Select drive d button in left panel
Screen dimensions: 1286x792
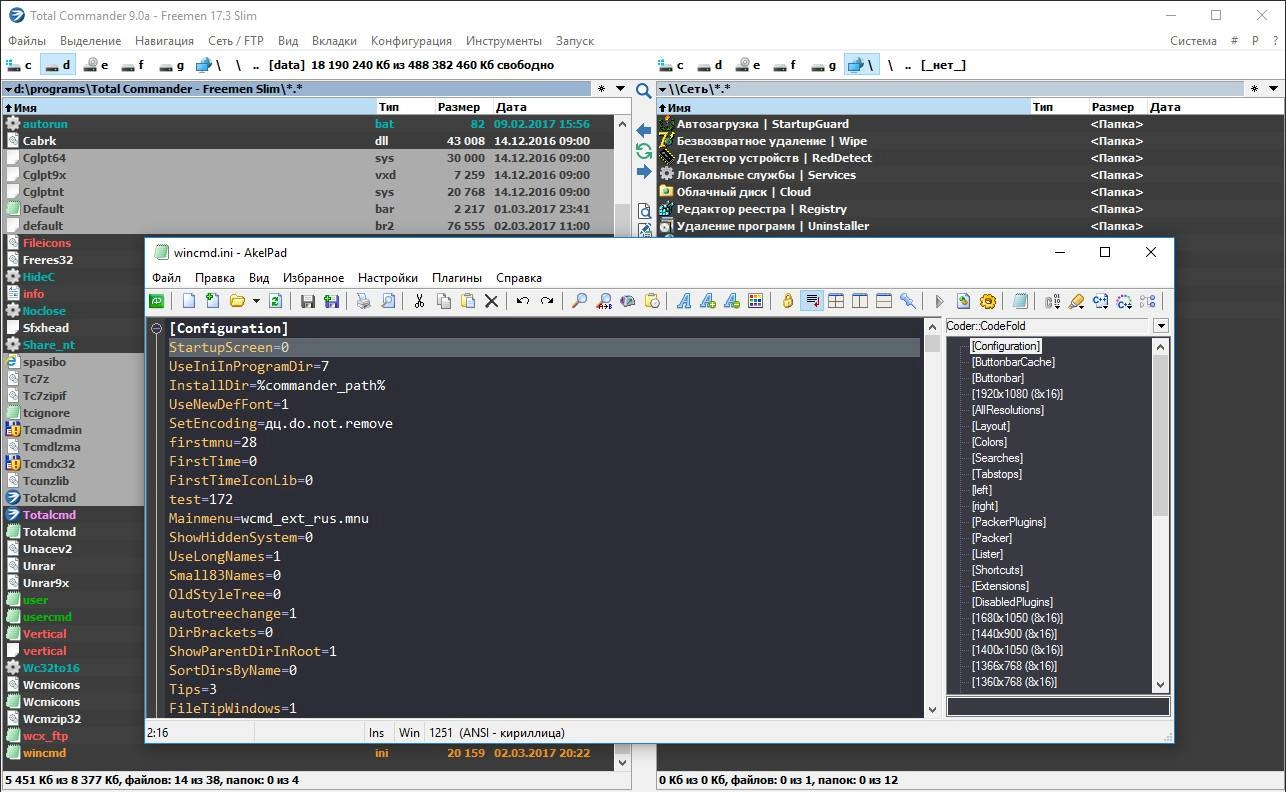[58, 65]
